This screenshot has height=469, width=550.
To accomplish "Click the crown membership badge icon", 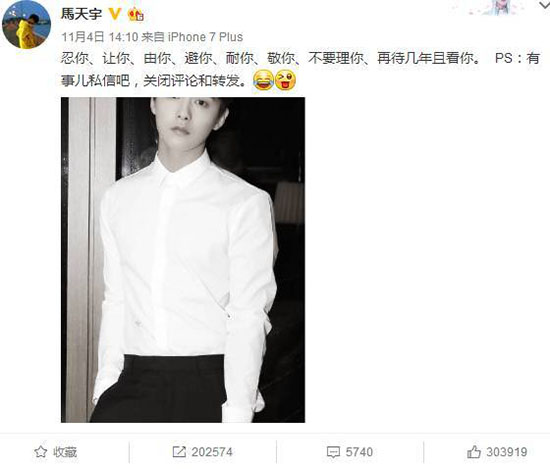I will pos(136,14).
